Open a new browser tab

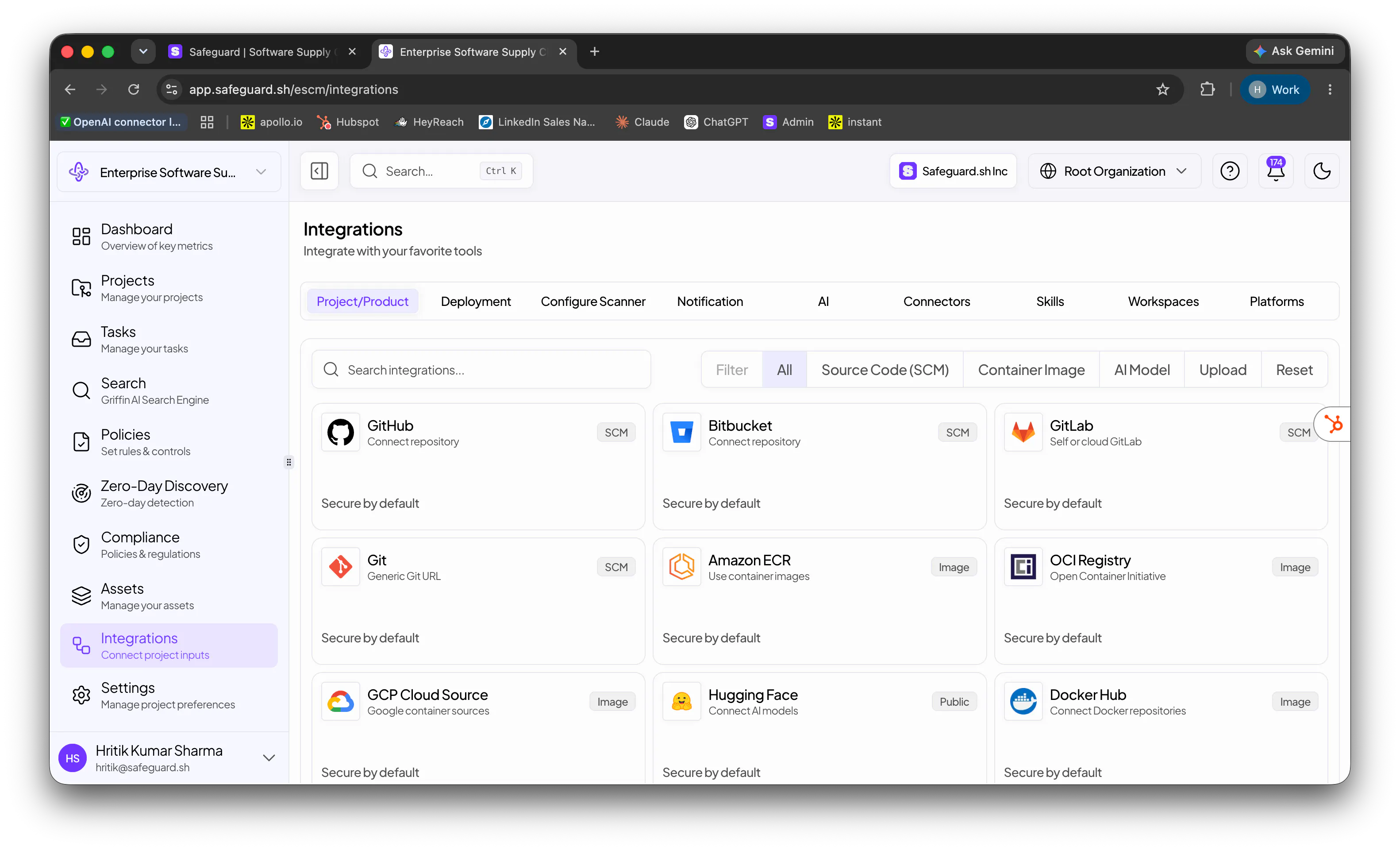(594, 51)
